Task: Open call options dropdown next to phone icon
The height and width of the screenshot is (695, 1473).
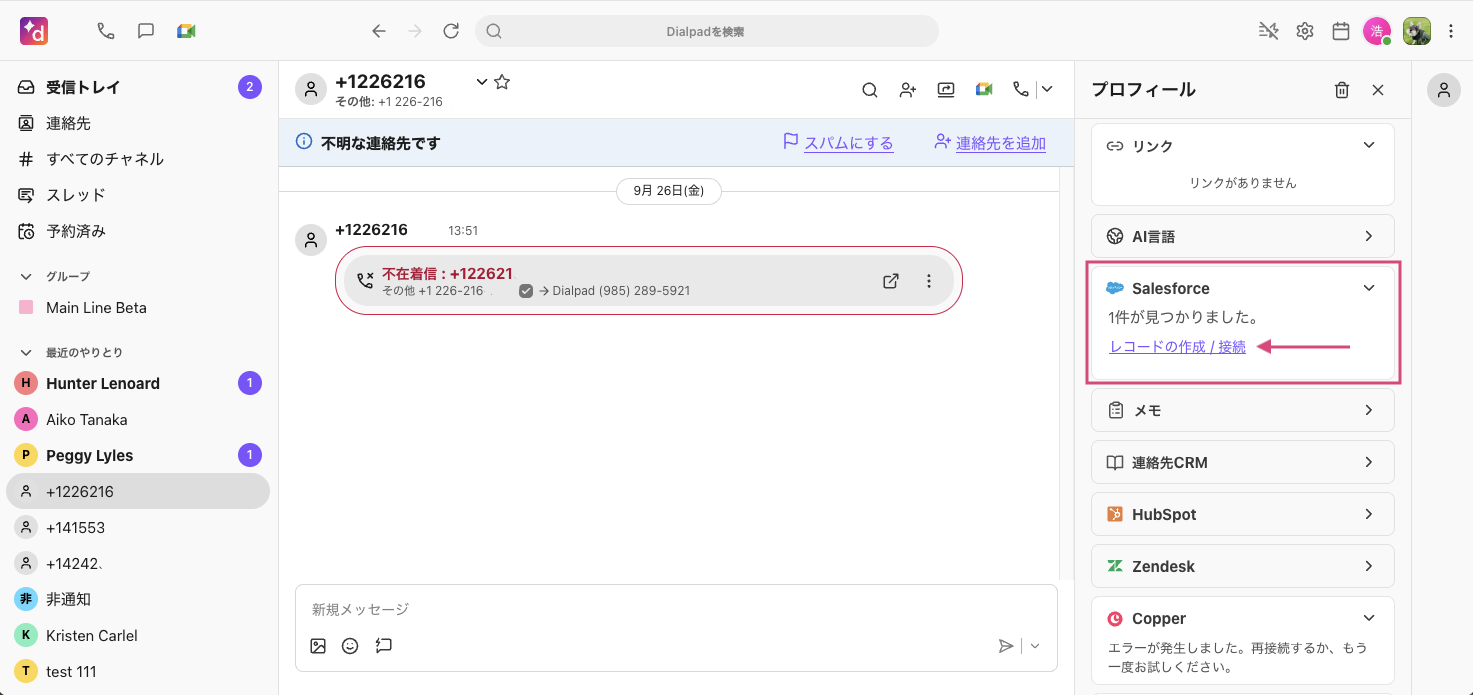Action: (x=1047, y=90)
